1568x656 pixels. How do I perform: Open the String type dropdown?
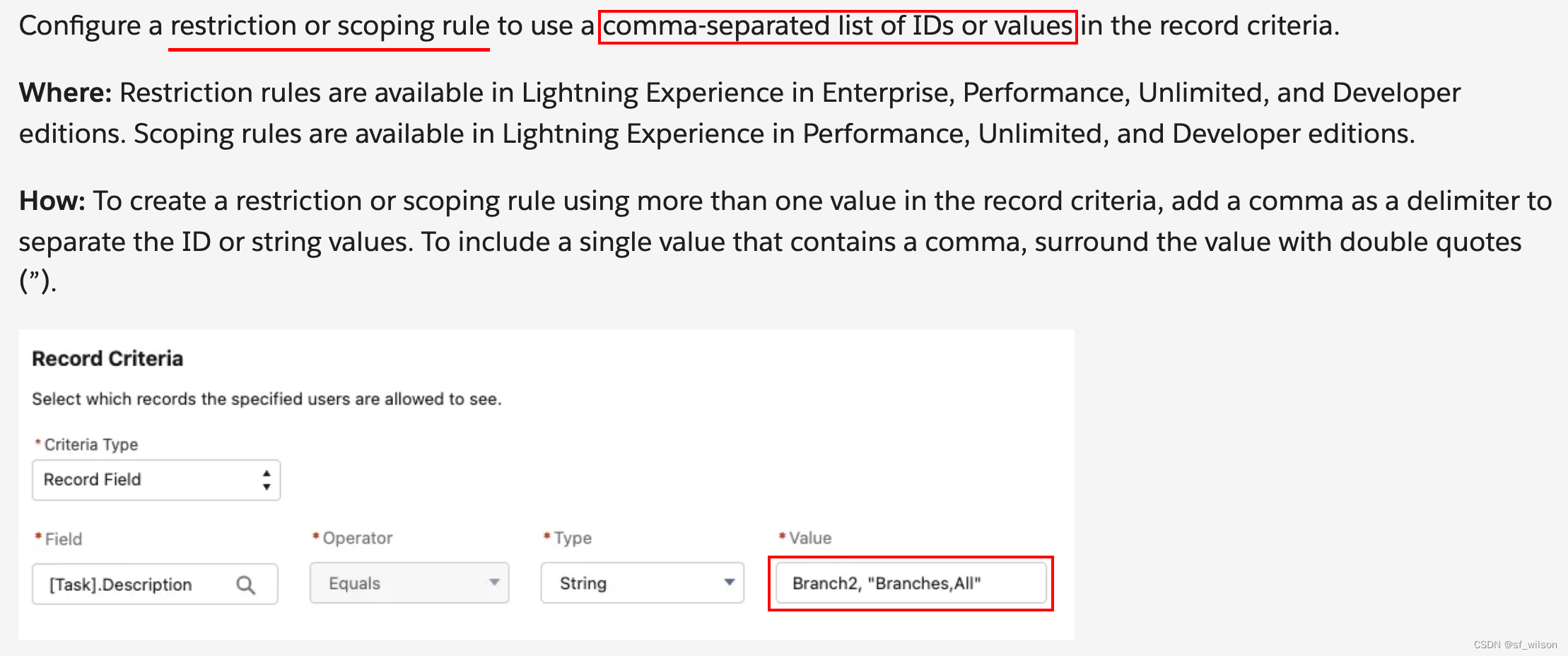click(643, 582)
